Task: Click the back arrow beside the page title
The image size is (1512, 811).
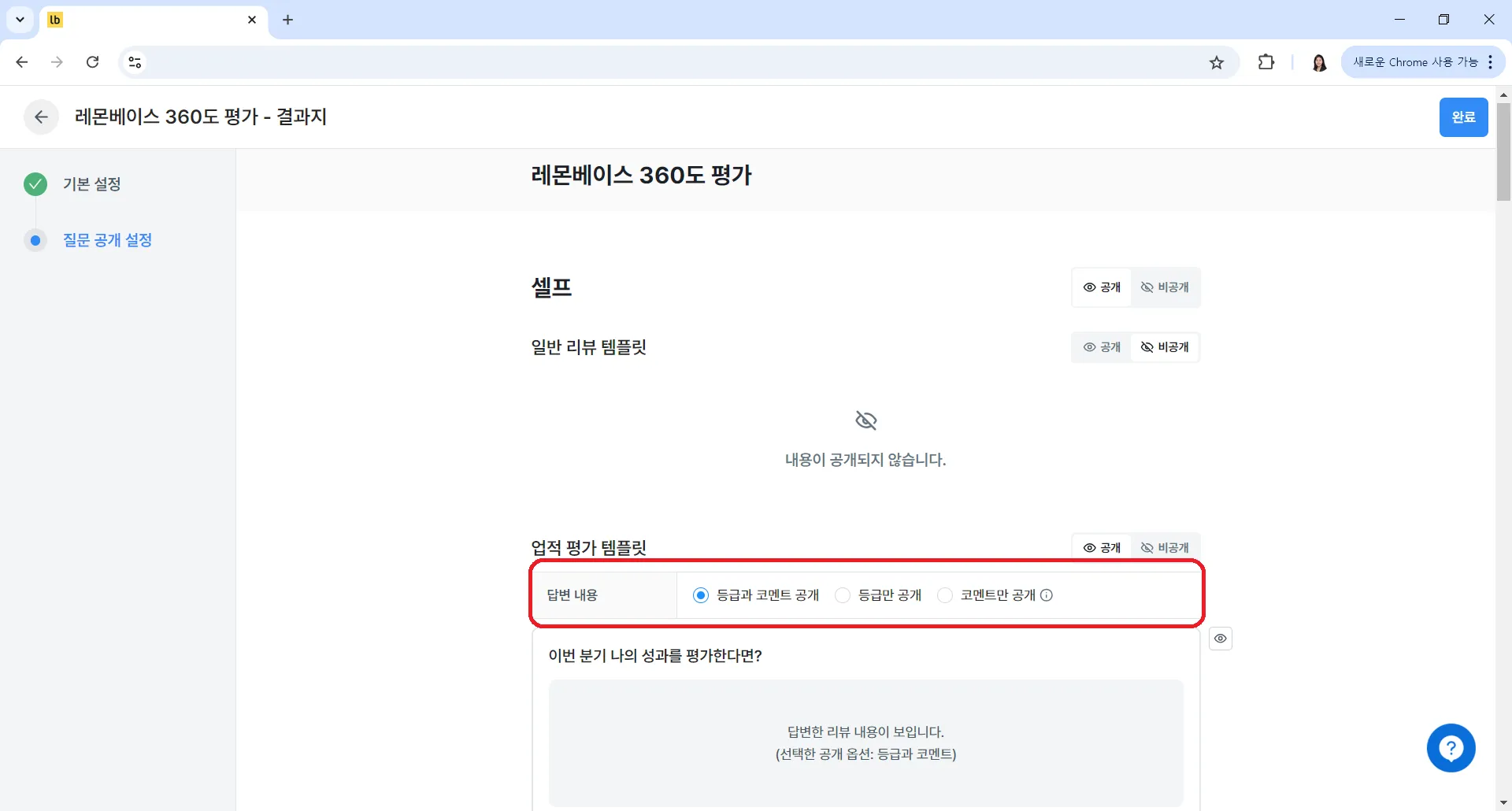Action: 41,117
